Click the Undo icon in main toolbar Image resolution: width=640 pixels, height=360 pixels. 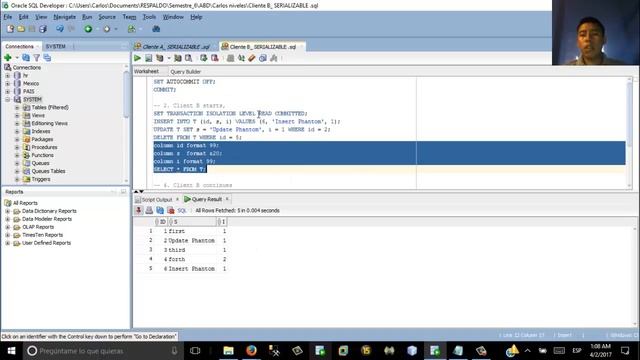(60, 29)
